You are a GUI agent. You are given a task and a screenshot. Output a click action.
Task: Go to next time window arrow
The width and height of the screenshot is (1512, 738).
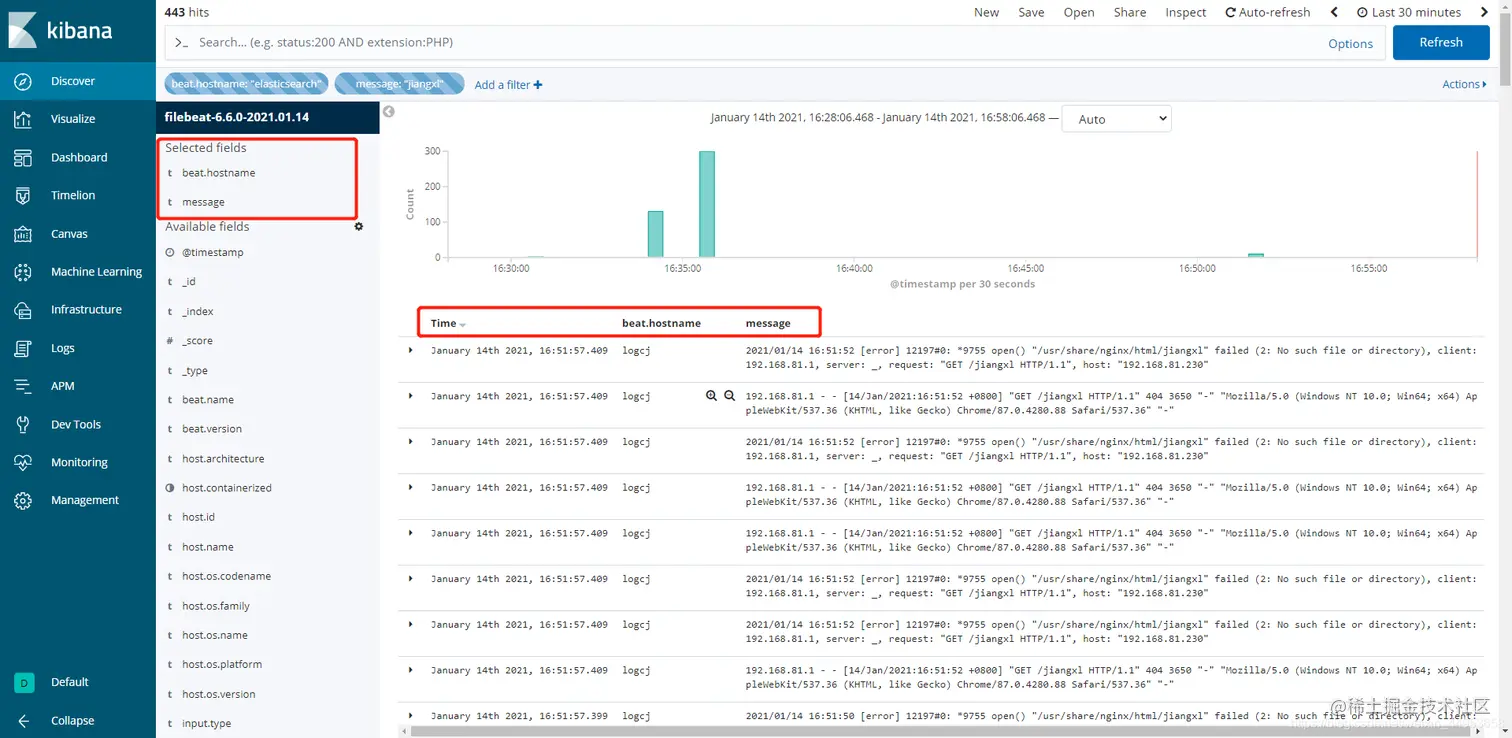[x=1484, y=12]
